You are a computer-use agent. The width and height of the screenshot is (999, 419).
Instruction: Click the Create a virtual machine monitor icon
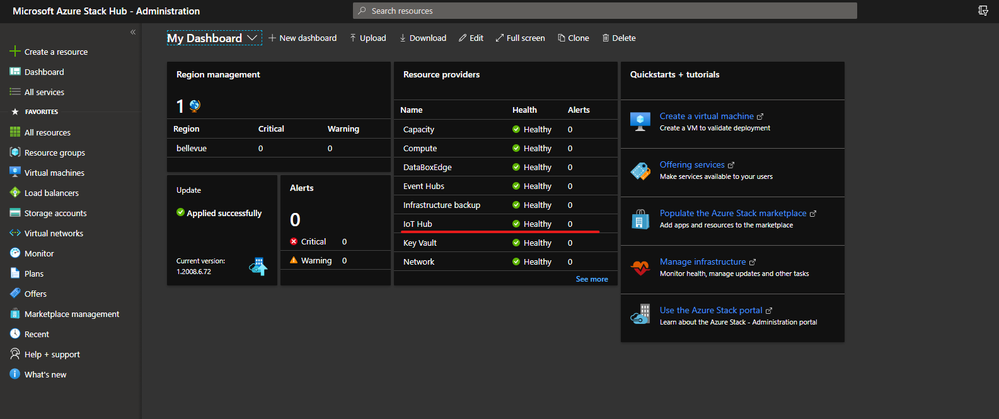[640, 122]
